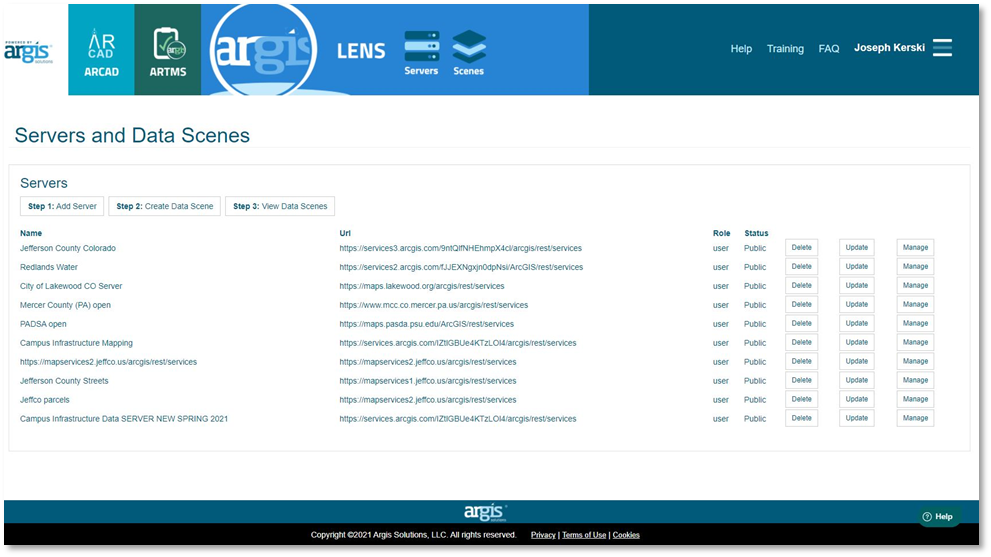Delete the Jefferson County Colorado server

click(801, 248)
